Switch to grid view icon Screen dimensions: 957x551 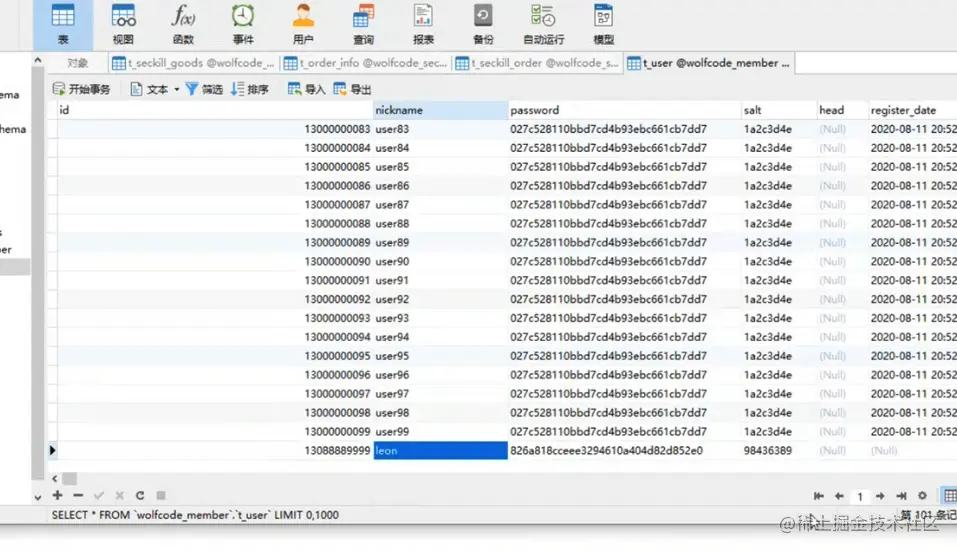(950, 495)
